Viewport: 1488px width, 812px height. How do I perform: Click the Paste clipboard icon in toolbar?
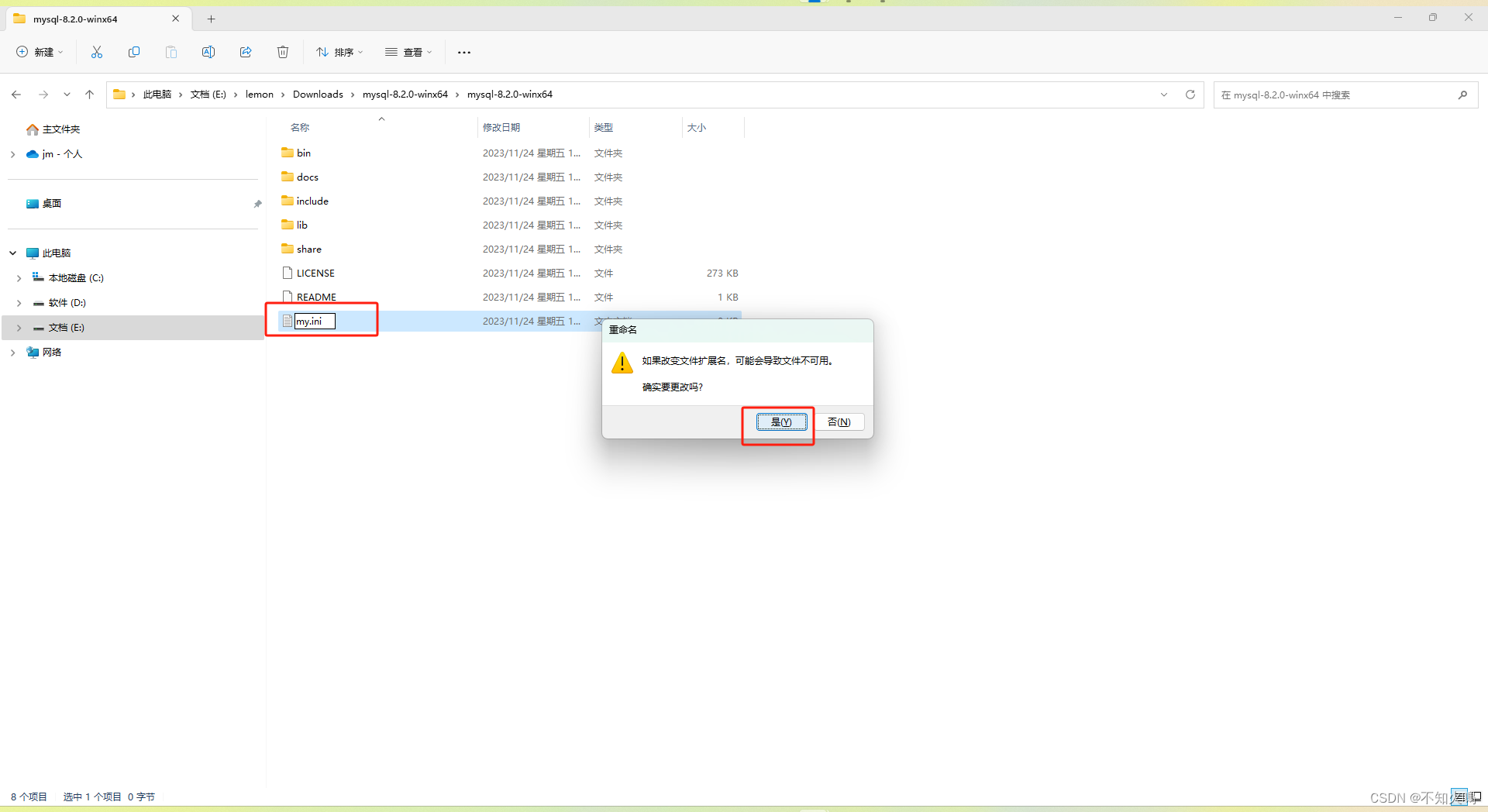171,52
